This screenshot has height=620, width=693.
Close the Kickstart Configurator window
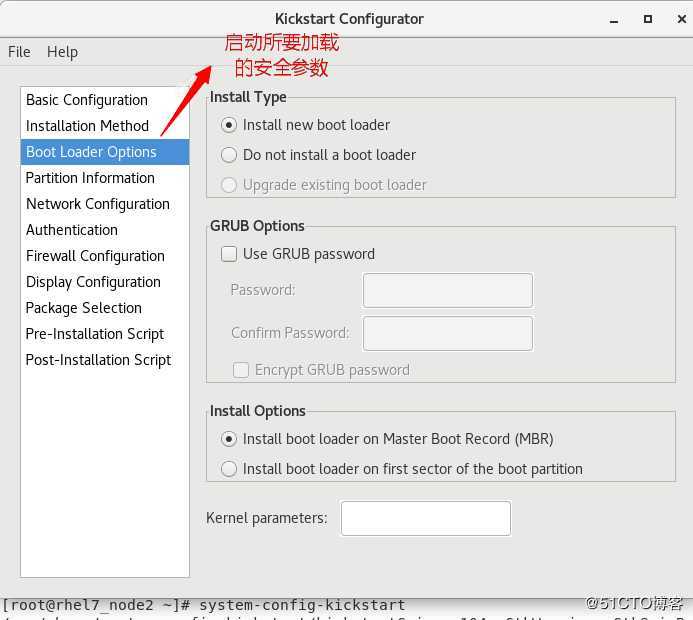tap(682, 19)
